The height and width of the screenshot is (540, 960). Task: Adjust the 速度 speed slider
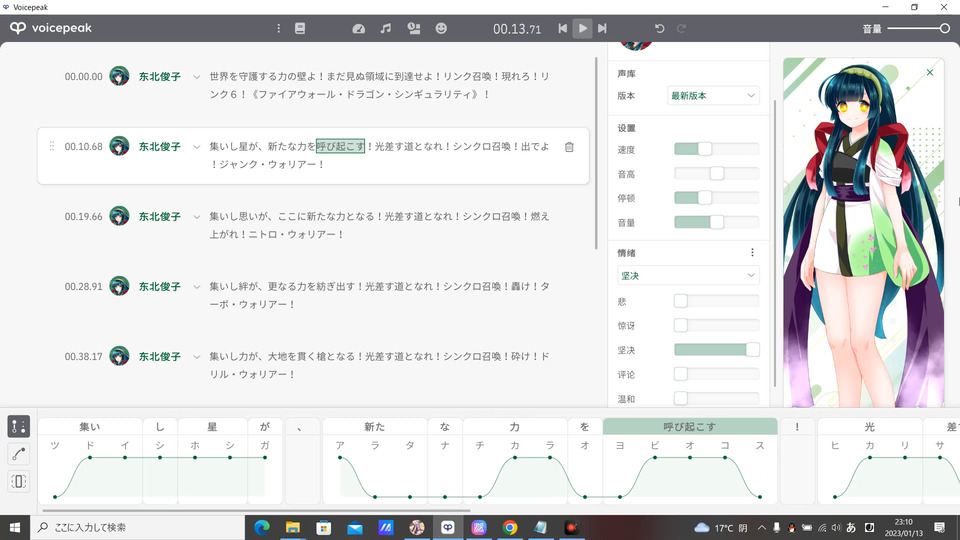[x=716, y=149]
